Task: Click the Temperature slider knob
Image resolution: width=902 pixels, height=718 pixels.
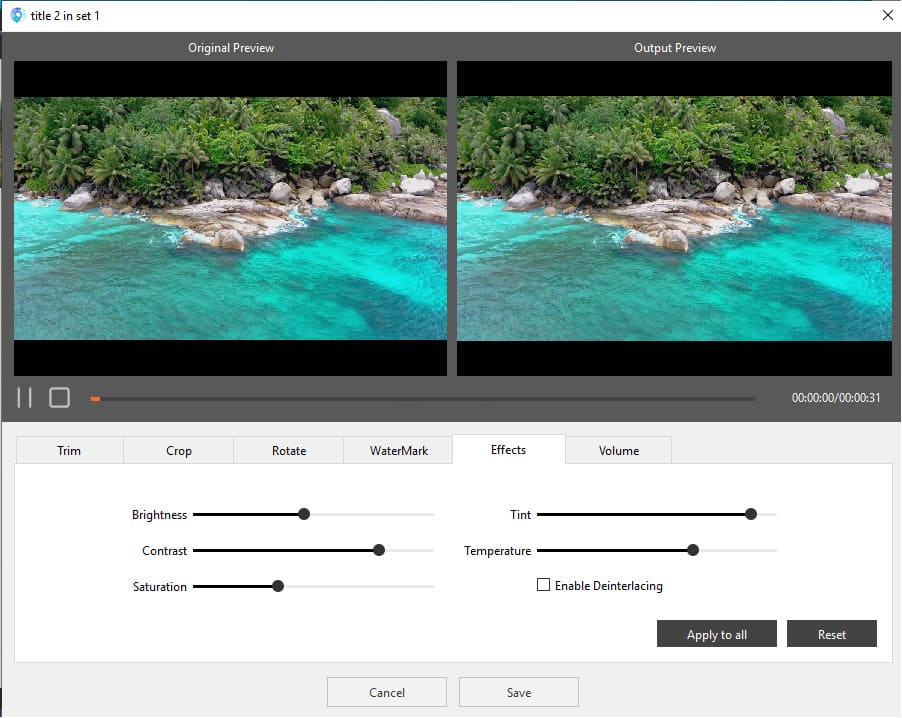Action: tap(693, 550)
